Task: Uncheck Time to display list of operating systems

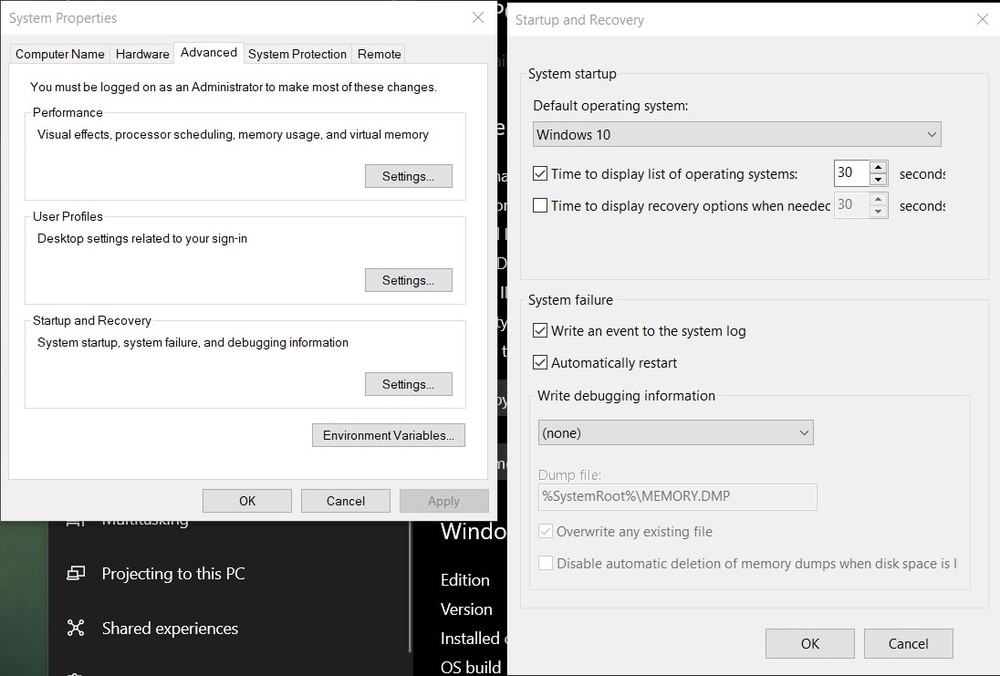Action: 540,173
